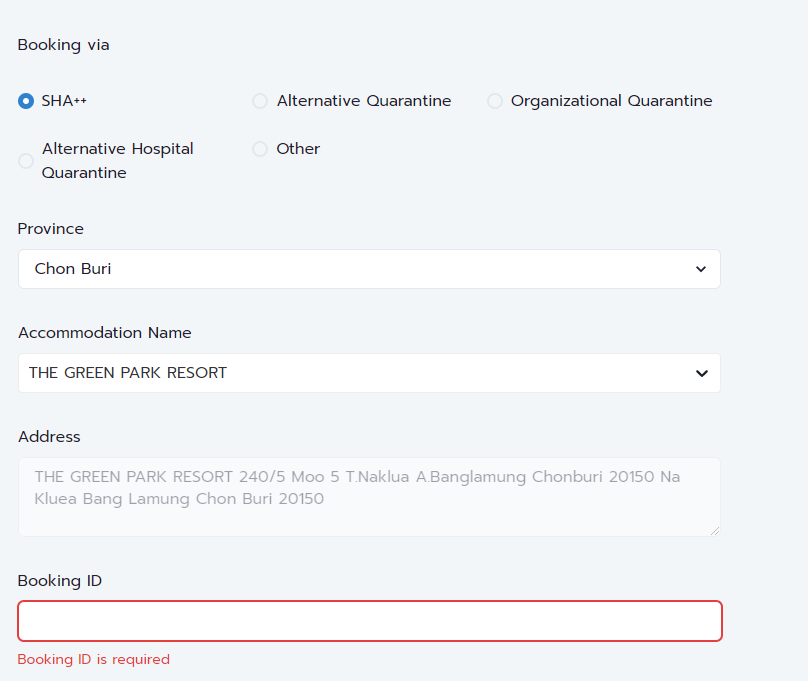Click the "Booking ID is required" error text
Viewport: 808px width, 681px height.
pos(94,659)
